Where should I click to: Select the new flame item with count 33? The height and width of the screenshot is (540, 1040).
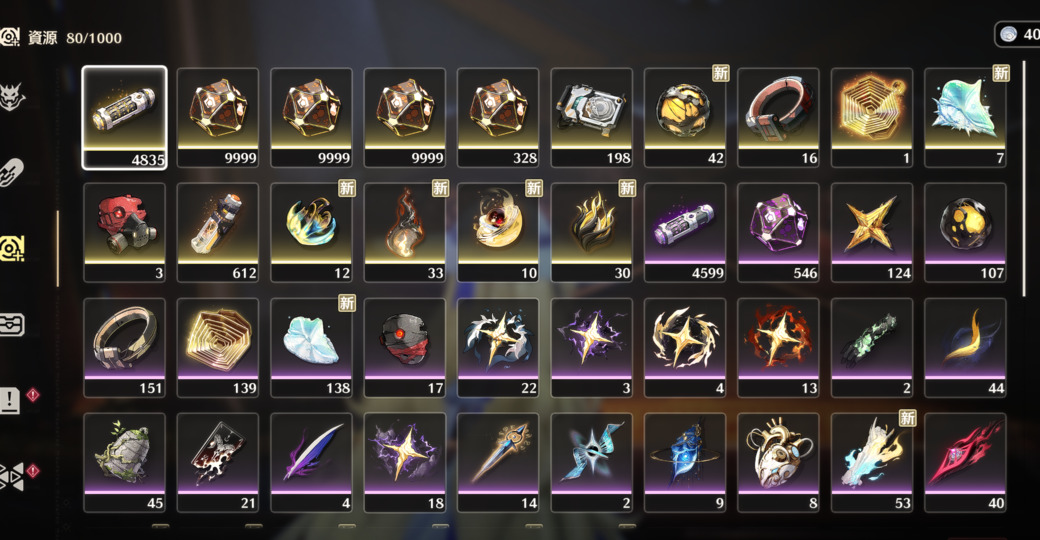coord(405,233)
